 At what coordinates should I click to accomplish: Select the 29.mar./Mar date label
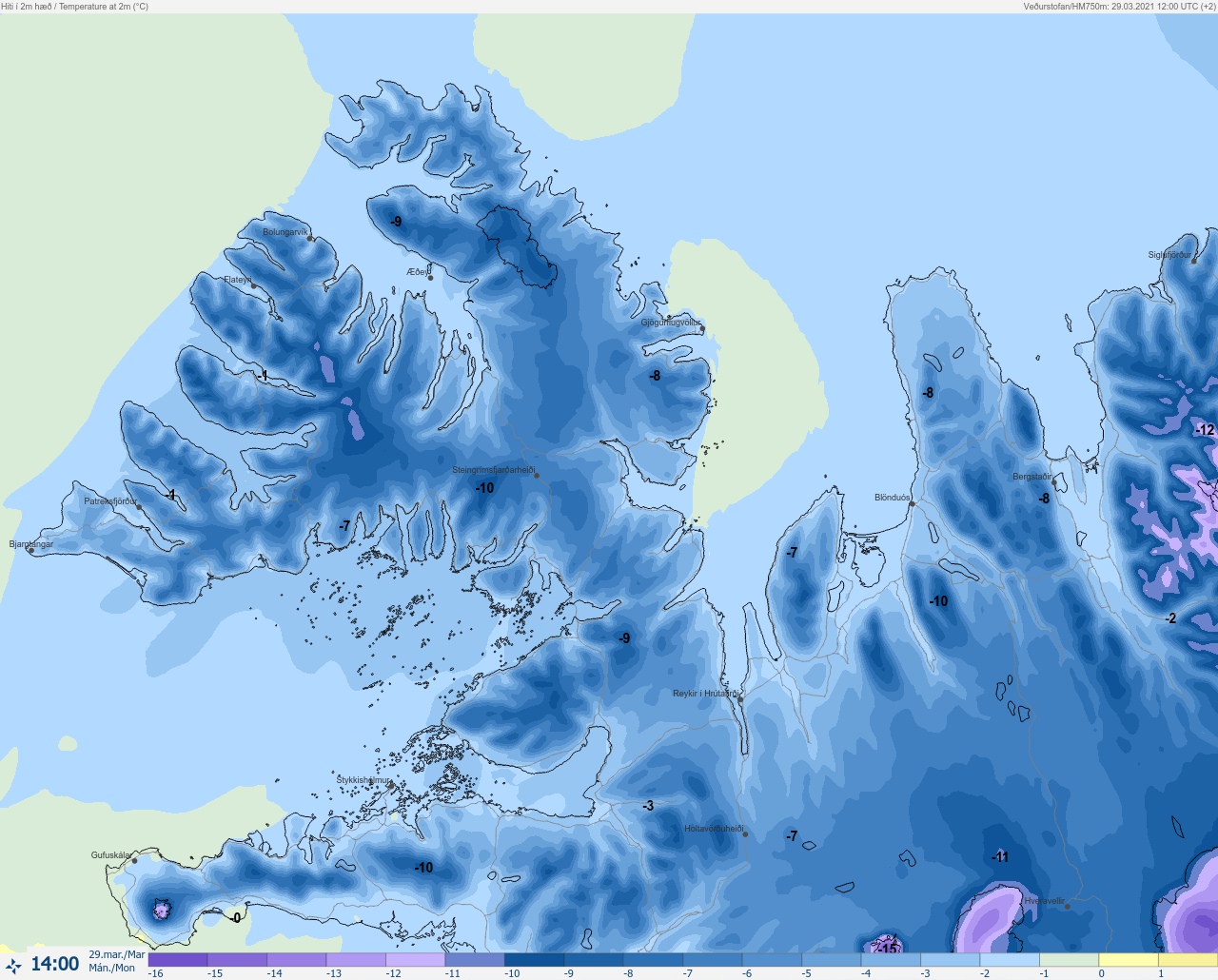click(117, 954)
